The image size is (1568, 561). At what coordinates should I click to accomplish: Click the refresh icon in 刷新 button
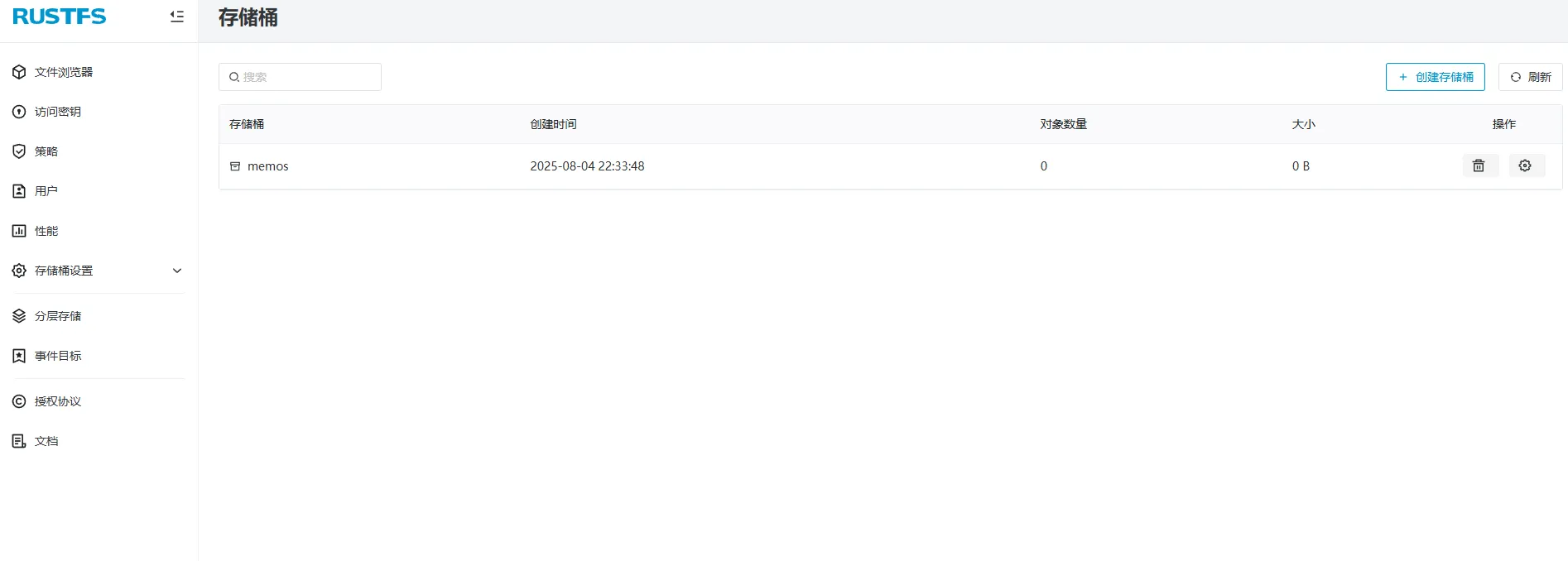coord(1516,77)
